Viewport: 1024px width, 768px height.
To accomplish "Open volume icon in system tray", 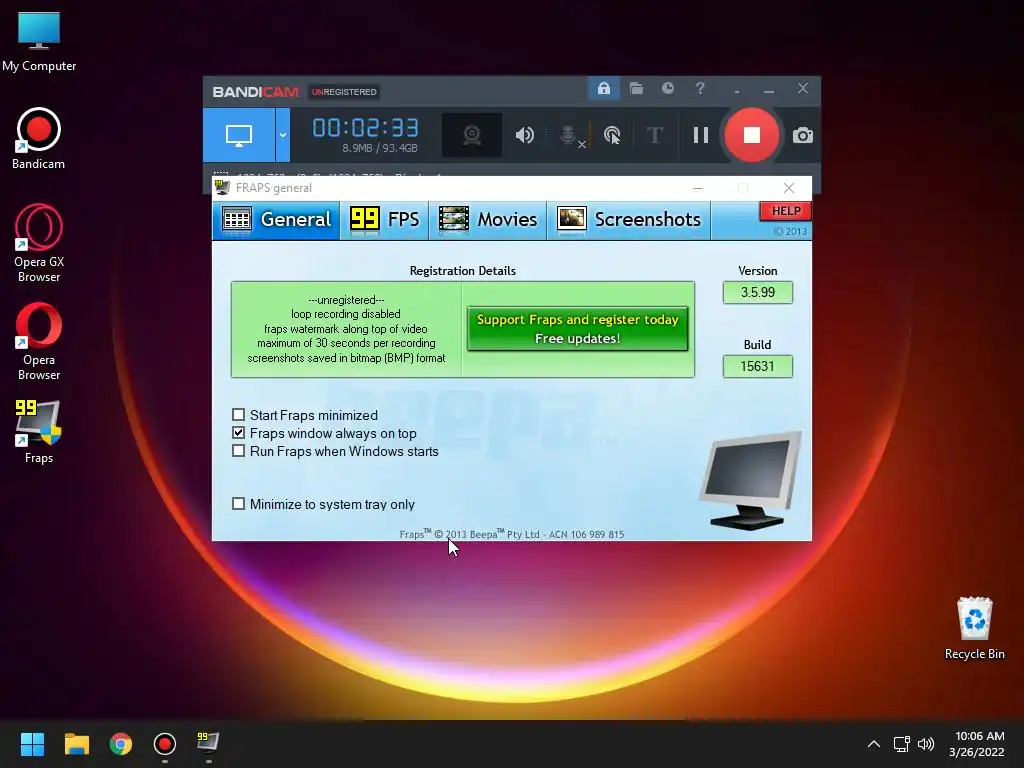I will (925, 744).
